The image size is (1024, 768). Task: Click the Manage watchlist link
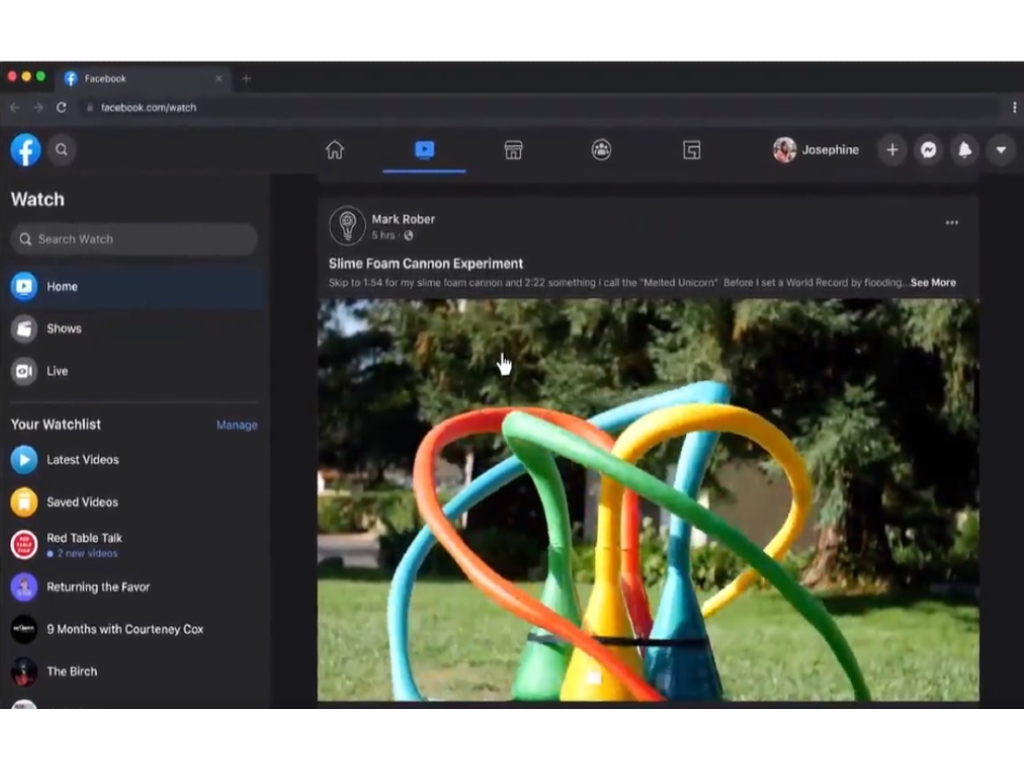[x=236, y=425]
